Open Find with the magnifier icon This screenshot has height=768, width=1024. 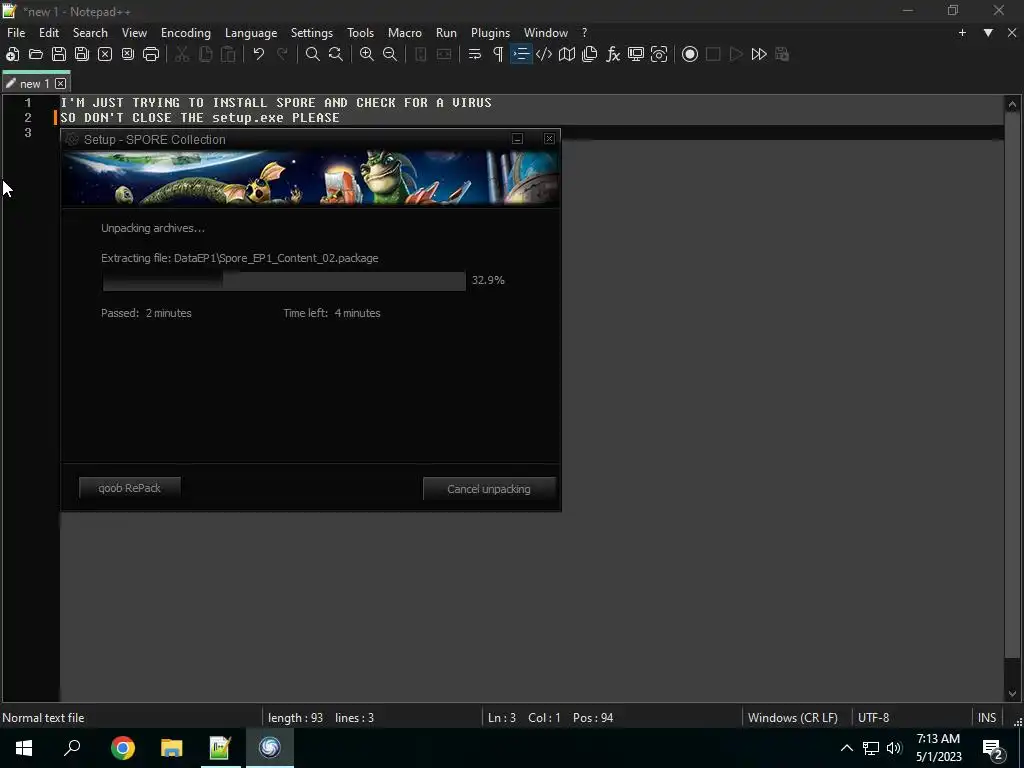pyautogui.click(x=313, y=54)
